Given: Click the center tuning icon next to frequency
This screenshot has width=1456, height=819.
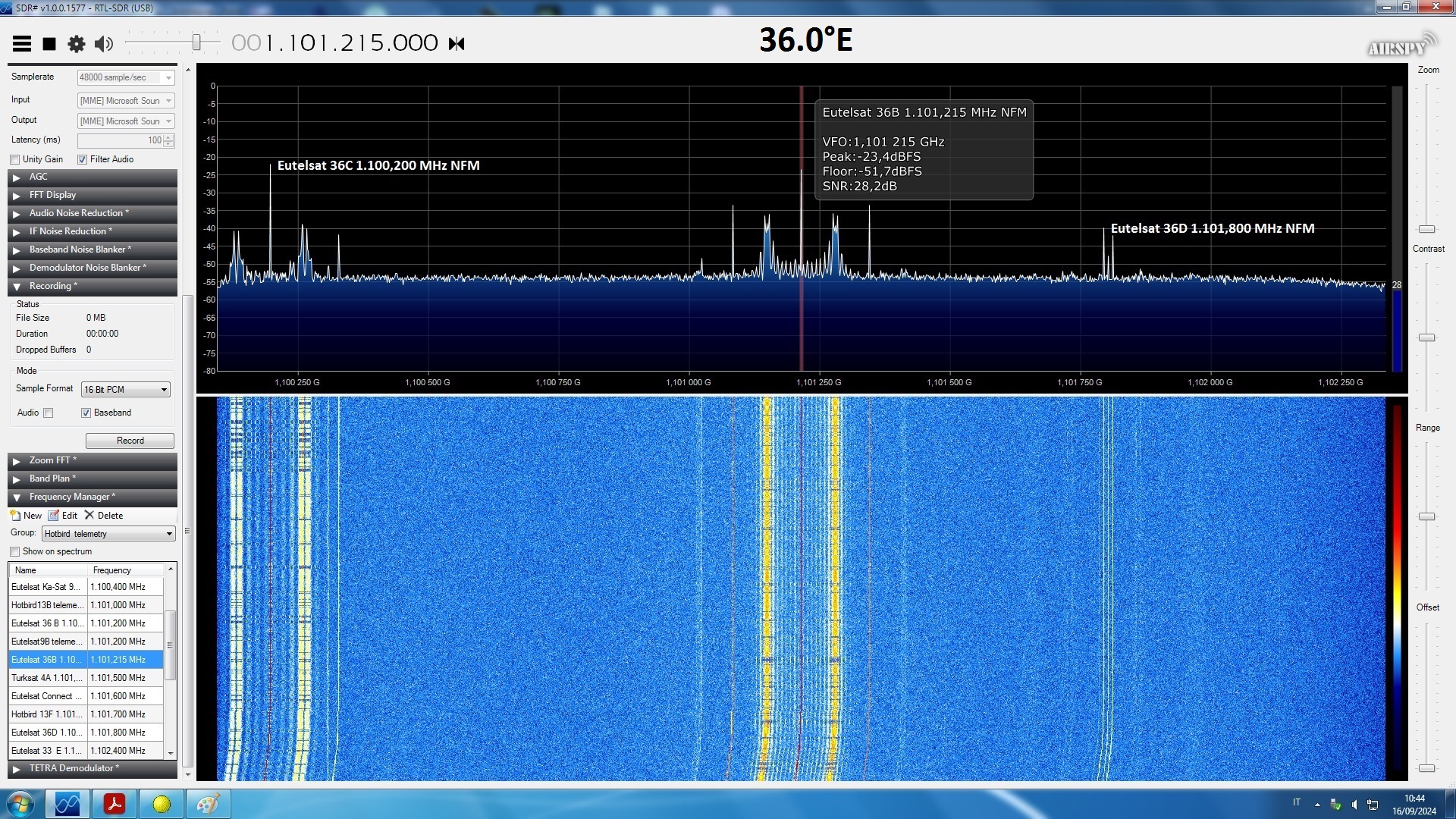Looking at the screenshot, I should [x=457, y=44].
